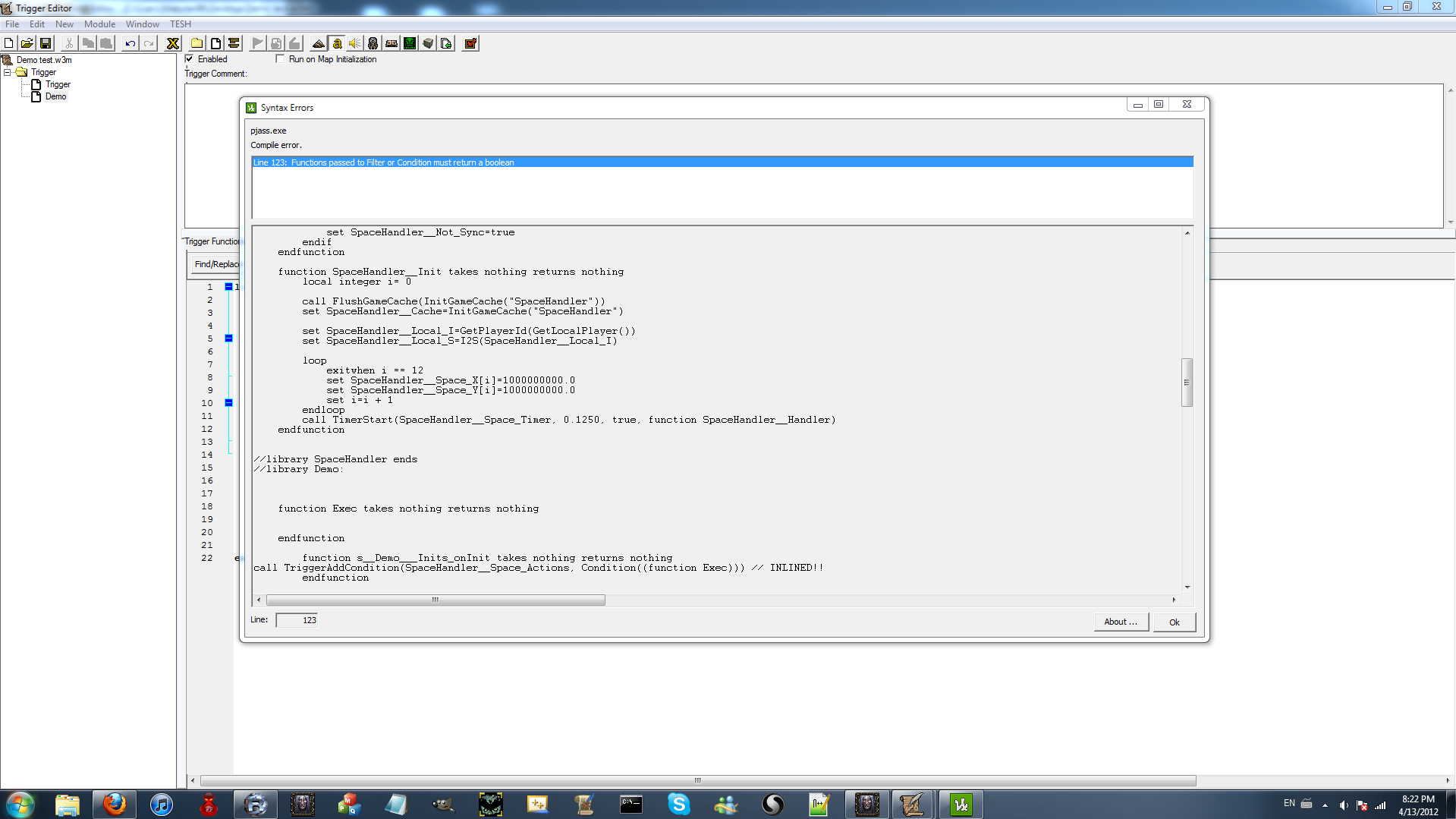The height and width of the screenshot is (819, 1456).
Task: Collapse the fold marker at line 5
Action: pos(228,339)
